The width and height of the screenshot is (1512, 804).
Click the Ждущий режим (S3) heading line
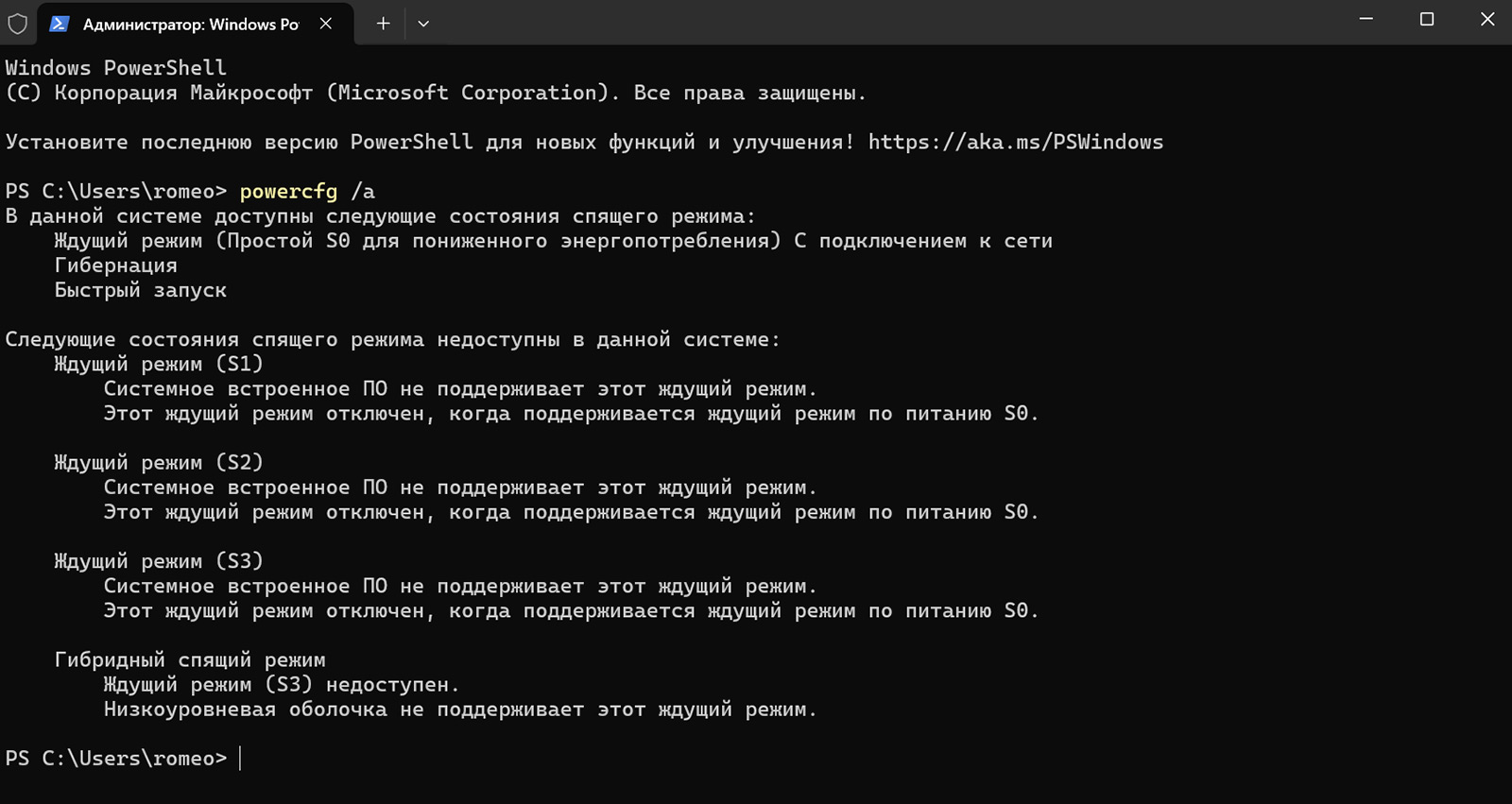tap(158, 561)
